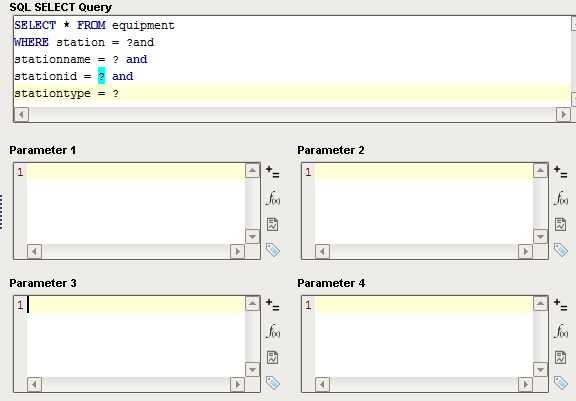The height and width of the screenshot is (401, 576).
Task: Click the tag icon next to Parameter 4
Action: [561, 383]
